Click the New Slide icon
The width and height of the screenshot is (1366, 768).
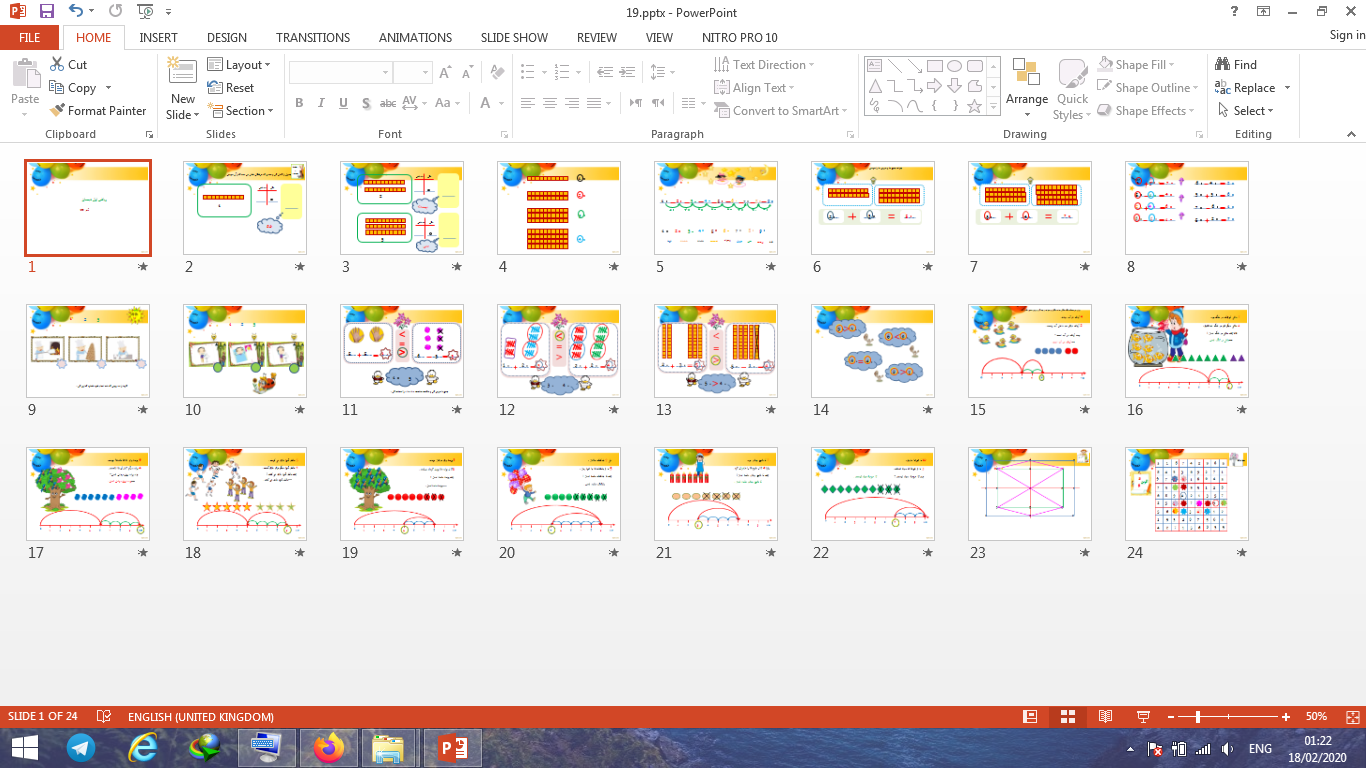pos(182,72)
